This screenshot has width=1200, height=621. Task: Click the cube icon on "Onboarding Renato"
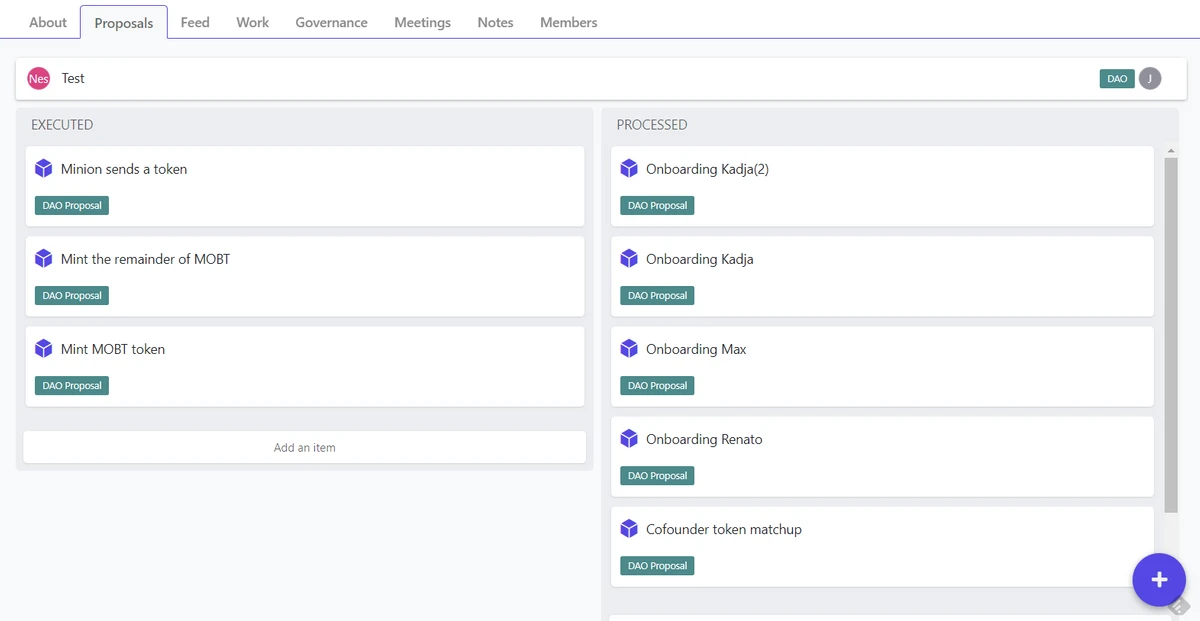(x=629, y=438)
